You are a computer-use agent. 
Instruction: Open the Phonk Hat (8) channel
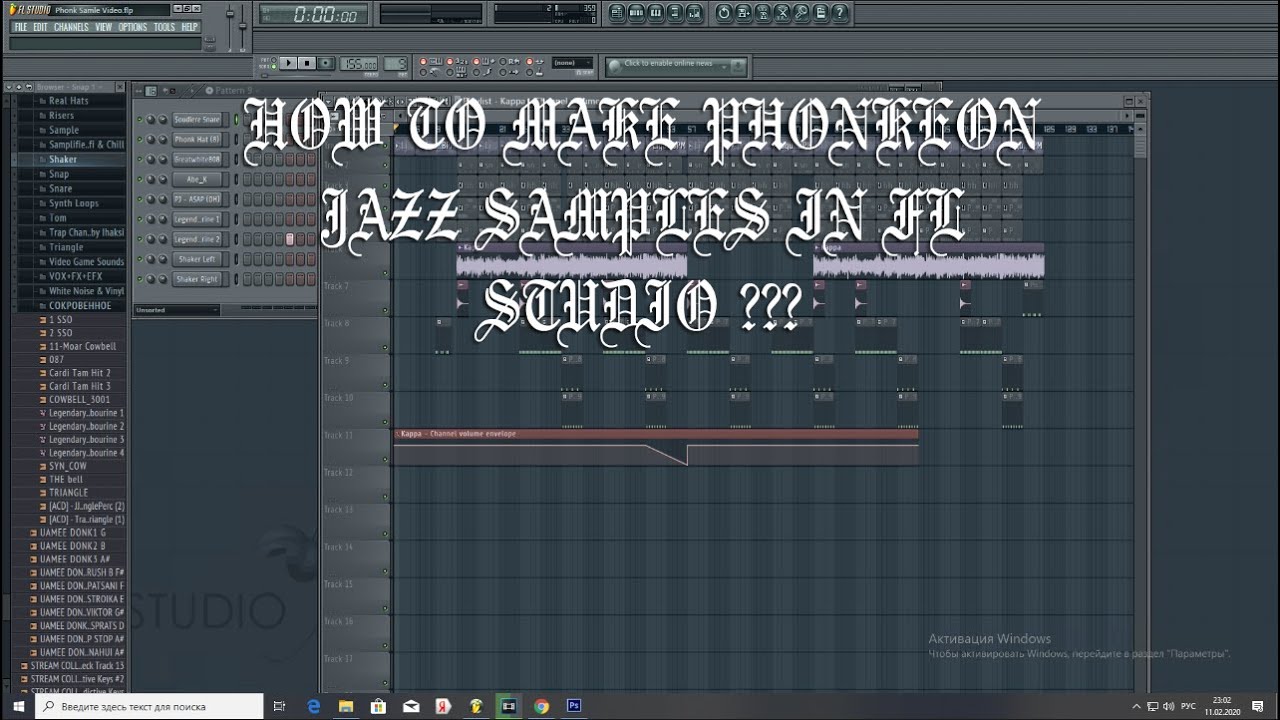tap(197, 139)
